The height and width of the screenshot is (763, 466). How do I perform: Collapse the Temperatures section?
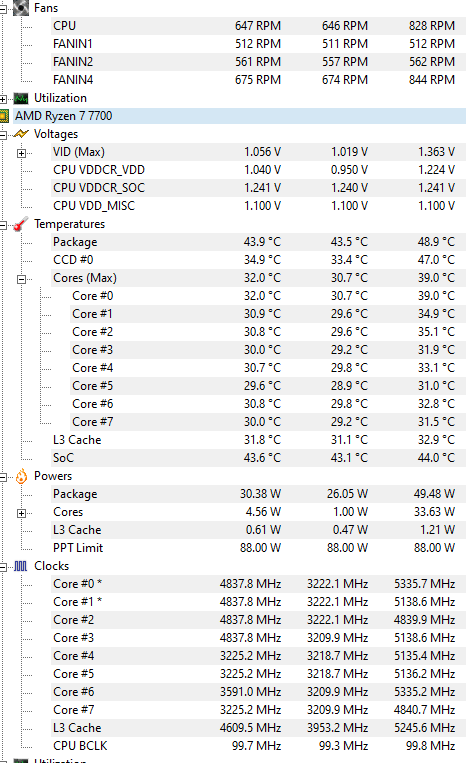tap(3, 225)
